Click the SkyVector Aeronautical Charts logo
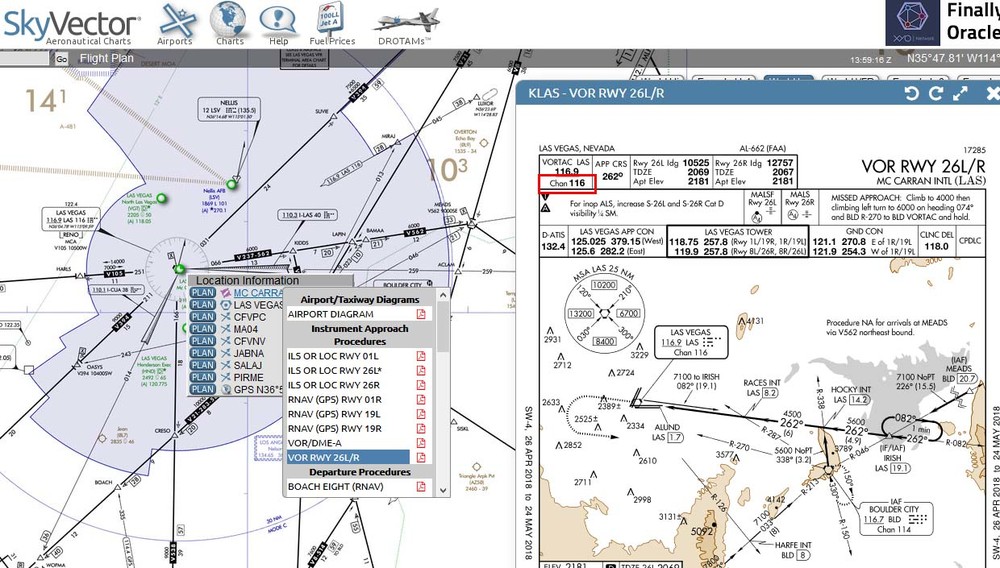The width and height of the screenshot is (1000, 568). pos(71,25)
